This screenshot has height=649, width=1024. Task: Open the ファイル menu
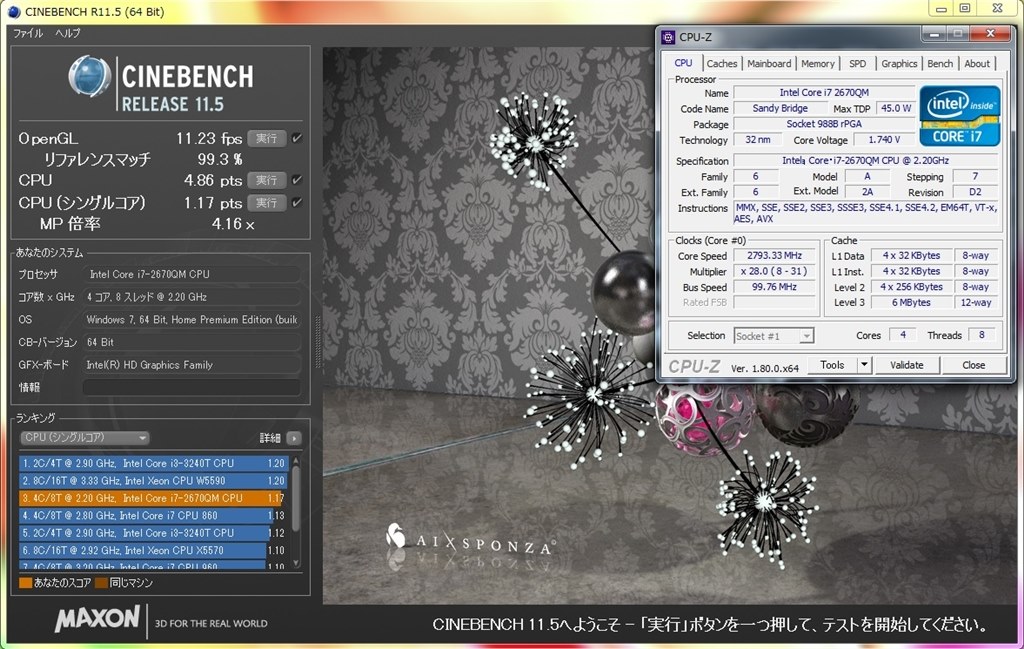(28, 33)
